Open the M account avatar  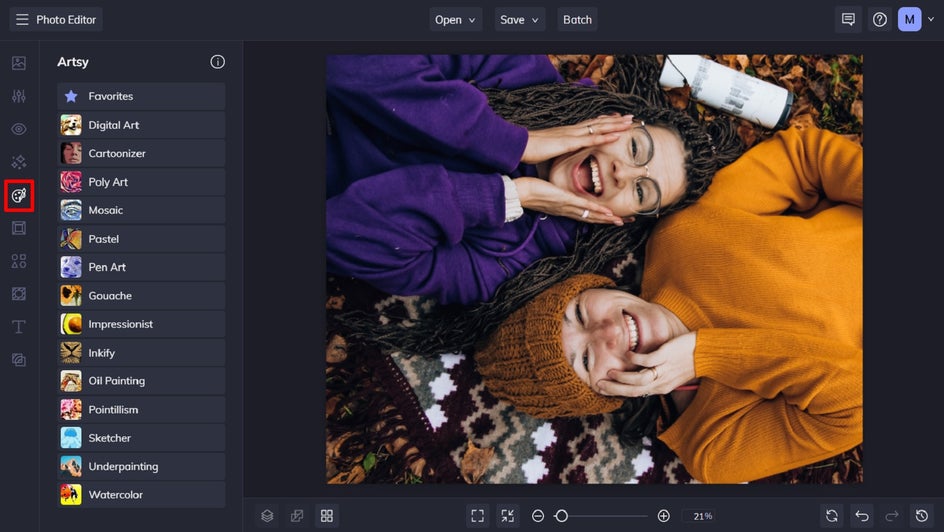pos(909,19)
